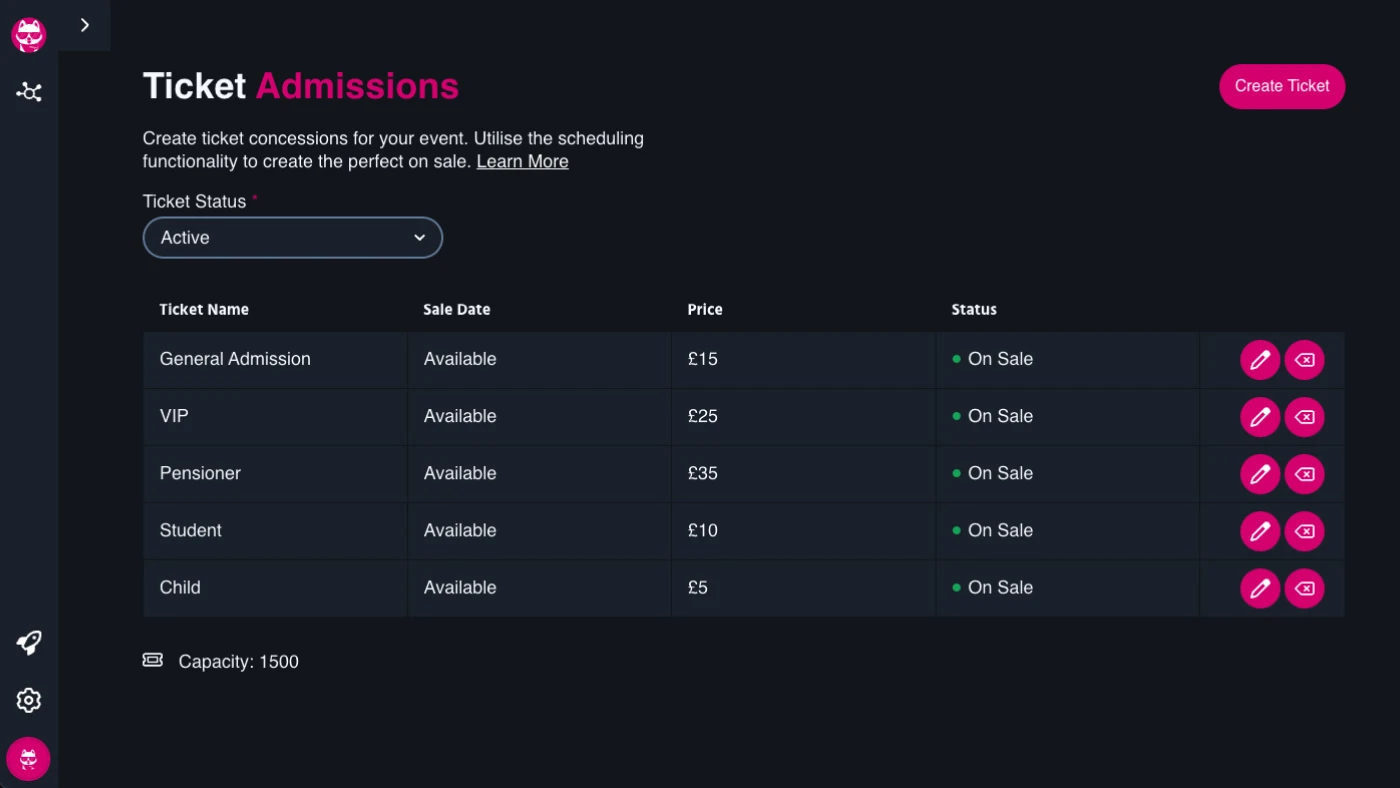
Task: Click the cat logo at top left
Action: [29, 35]
